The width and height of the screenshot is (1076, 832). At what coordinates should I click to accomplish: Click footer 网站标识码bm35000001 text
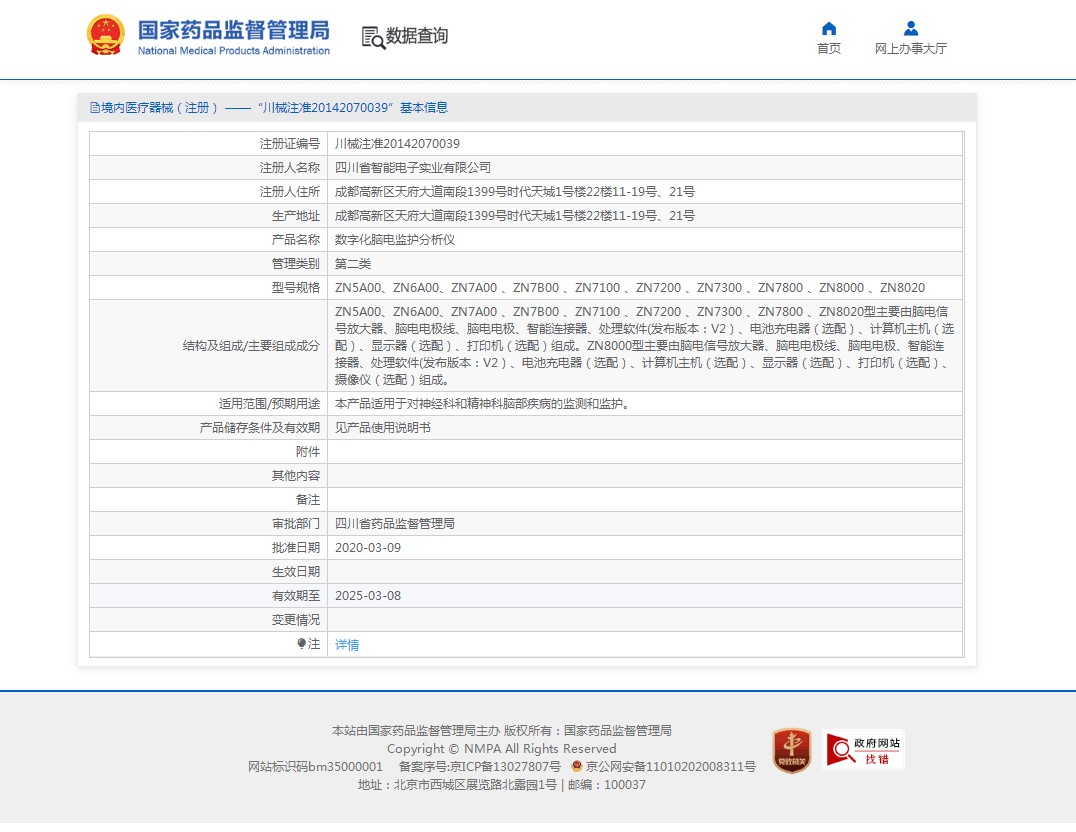(x=315, y=766)
